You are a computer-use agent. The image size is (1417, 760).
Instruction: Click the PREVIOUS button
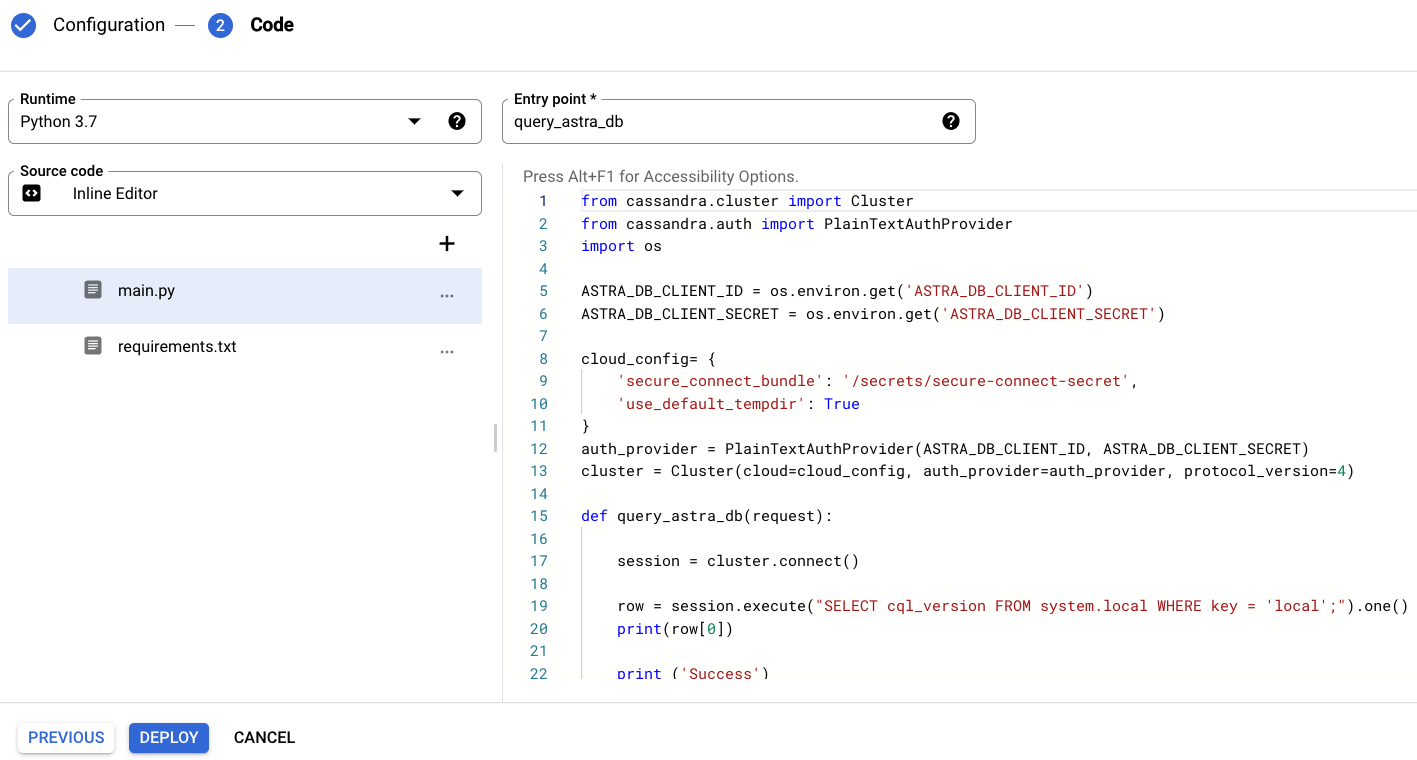66,737
